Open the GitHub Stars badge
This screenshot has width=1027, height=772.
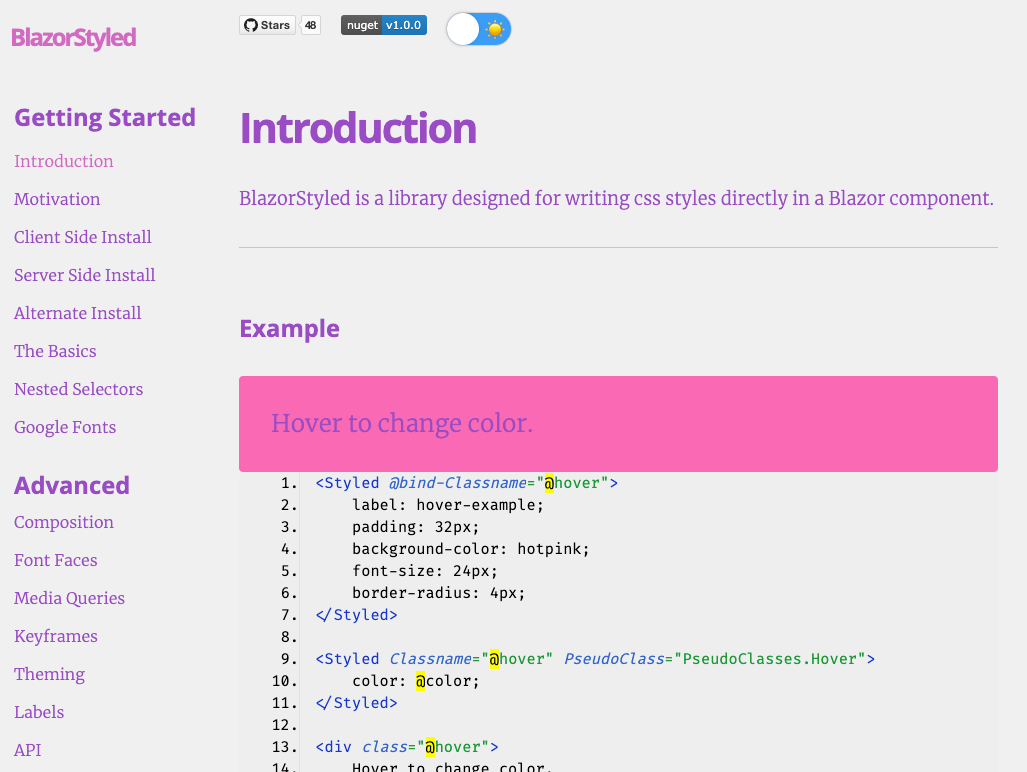tap(267, 26)
